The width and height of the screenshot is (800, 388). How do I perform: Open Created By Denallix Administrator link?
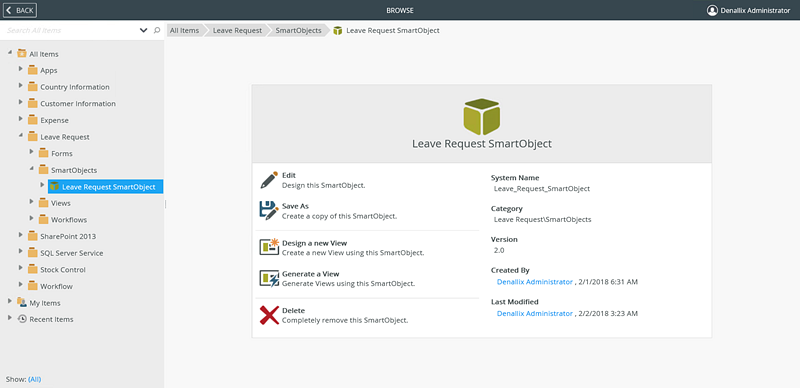[535, 282]
